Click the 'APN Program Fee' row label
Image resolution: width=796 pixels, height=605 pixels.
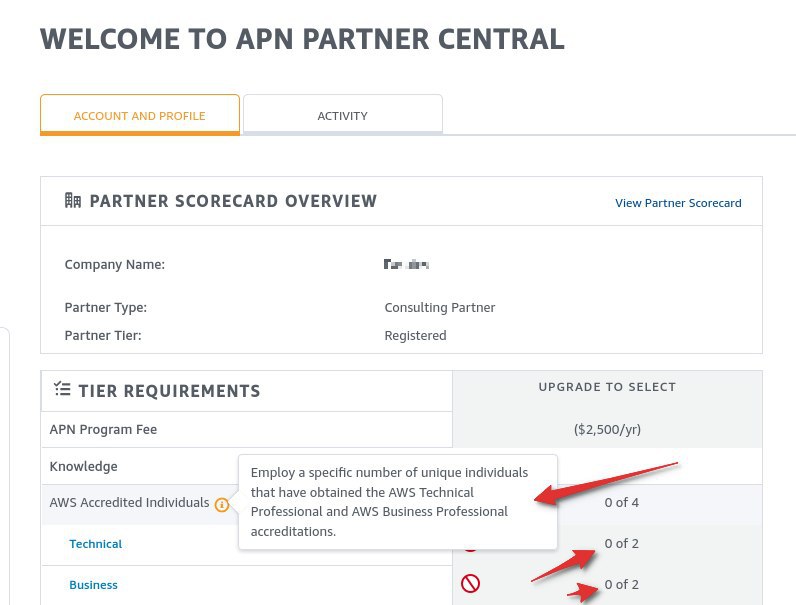tap(103, 429)
